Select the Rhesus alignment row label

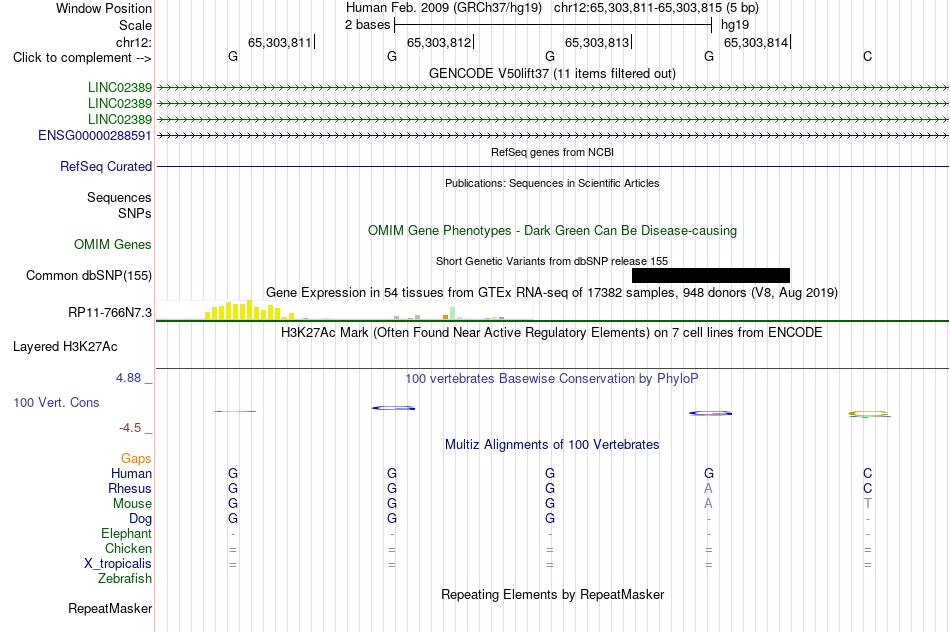coord(130,488)
